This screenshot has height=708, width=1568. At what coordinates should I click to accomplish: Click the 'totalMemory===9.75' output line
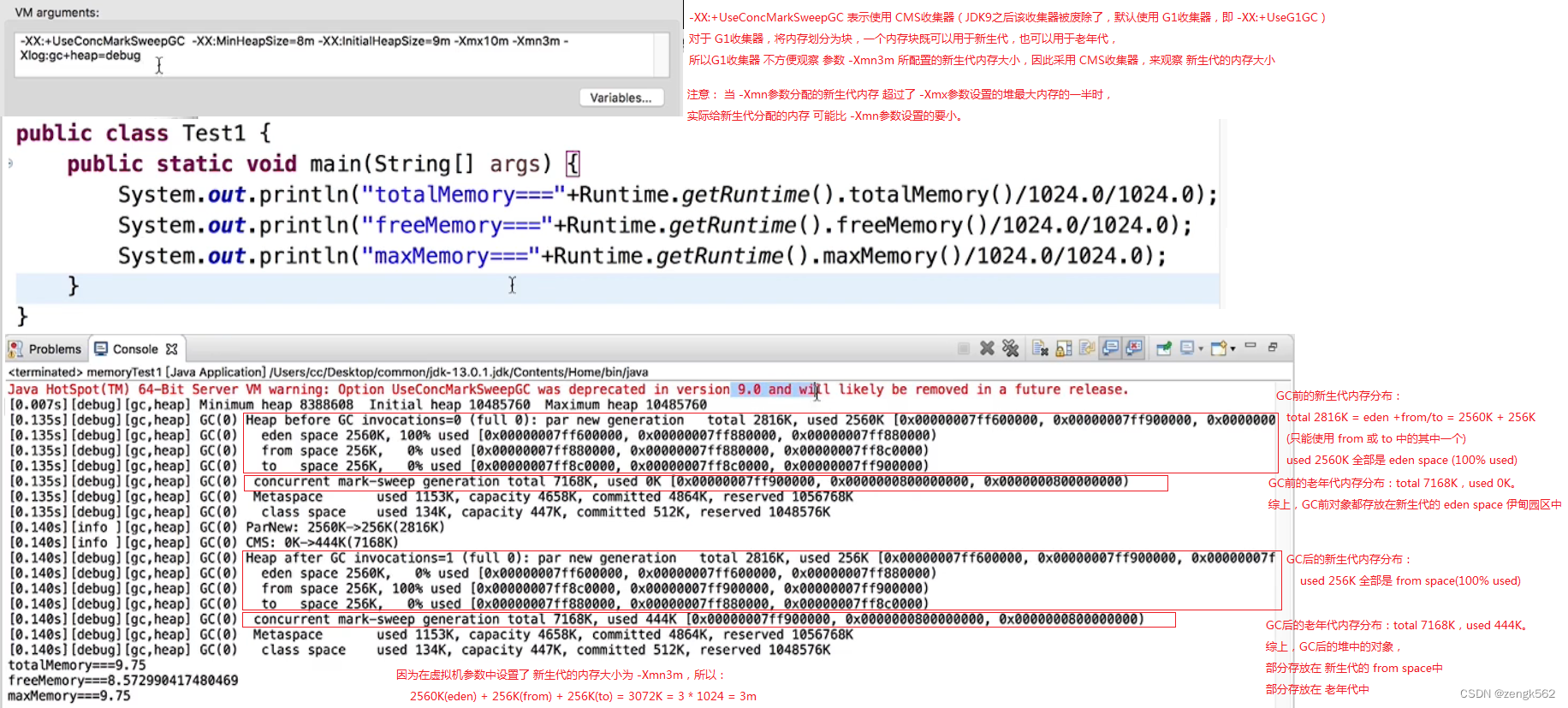point(77,665)
